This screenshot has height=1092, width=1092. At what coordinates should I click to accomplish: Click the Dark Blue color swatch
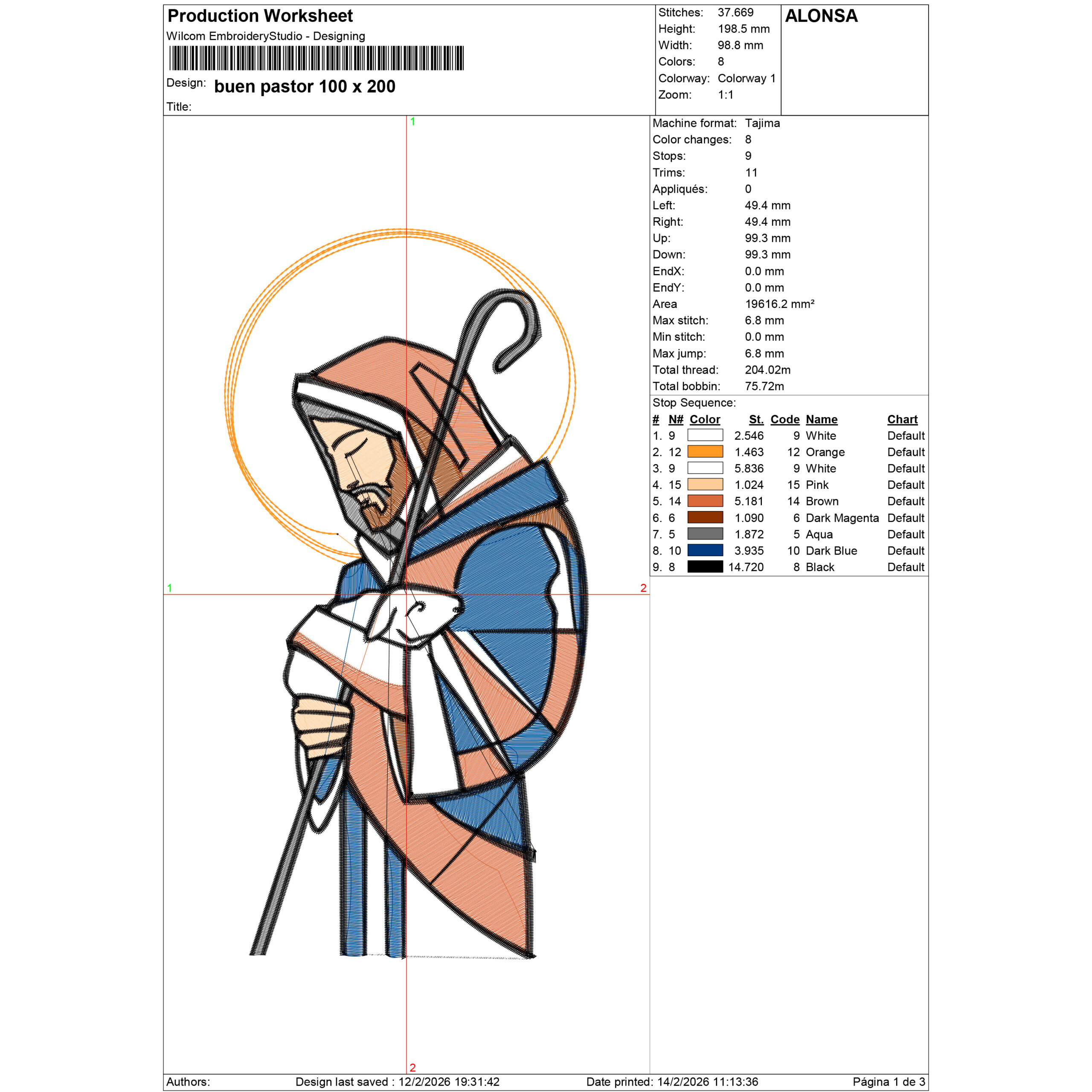[705, 550]
